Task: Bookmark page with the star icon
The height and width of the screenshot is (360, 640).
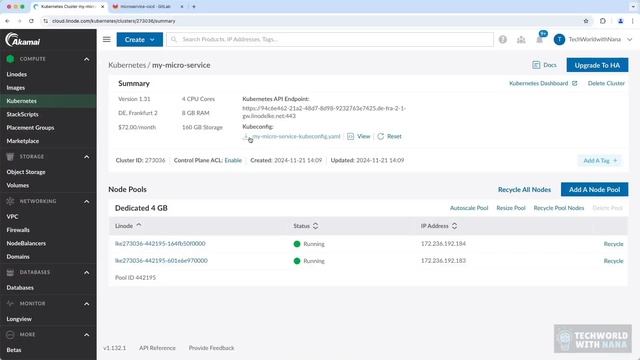Action: tap(586, 21)
